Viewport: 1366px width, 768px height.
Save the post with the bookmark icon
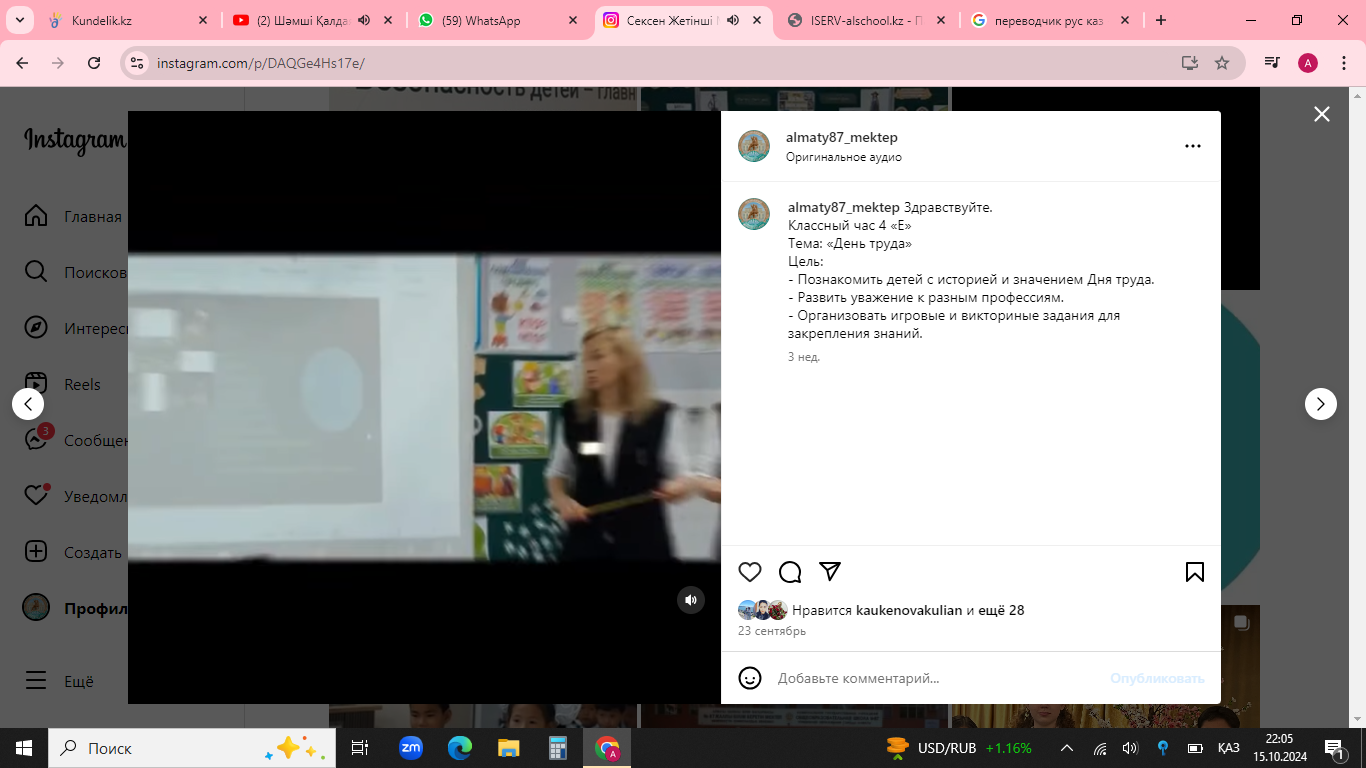pos(1194,572)
